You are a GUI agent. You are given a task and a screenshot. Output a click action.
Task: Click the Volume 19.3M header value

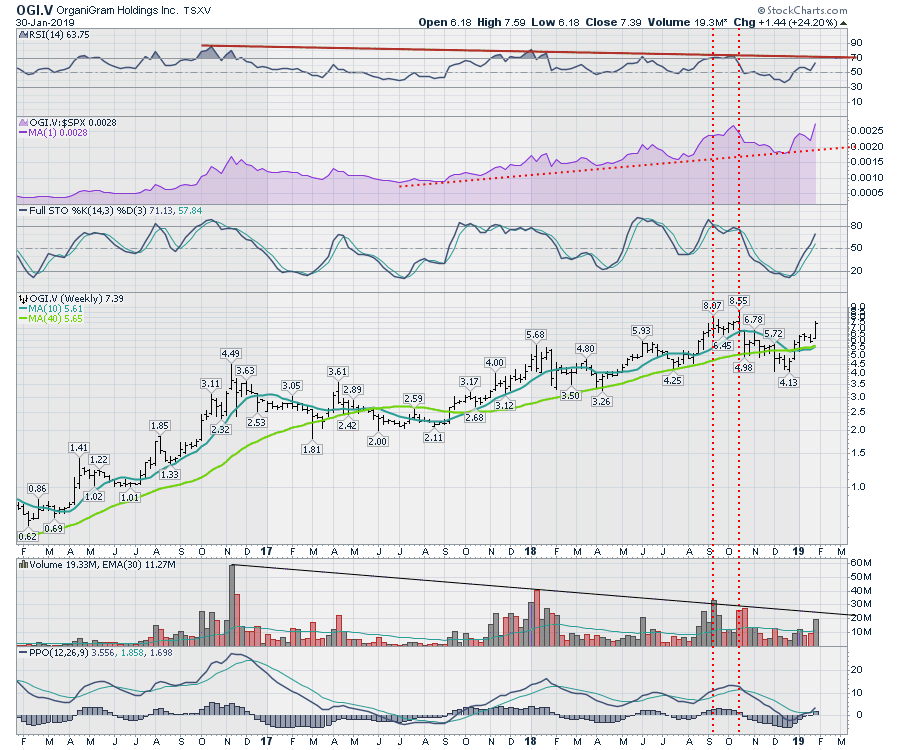point(688,22)
